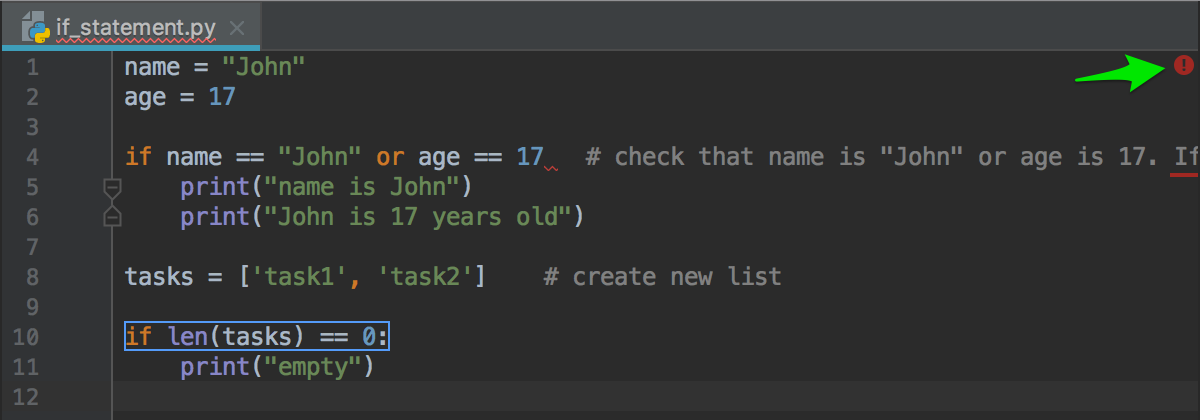This screenshot has width=1200, height=420.
Task: Click the red error indicator icon
Action: [1184, 66]
